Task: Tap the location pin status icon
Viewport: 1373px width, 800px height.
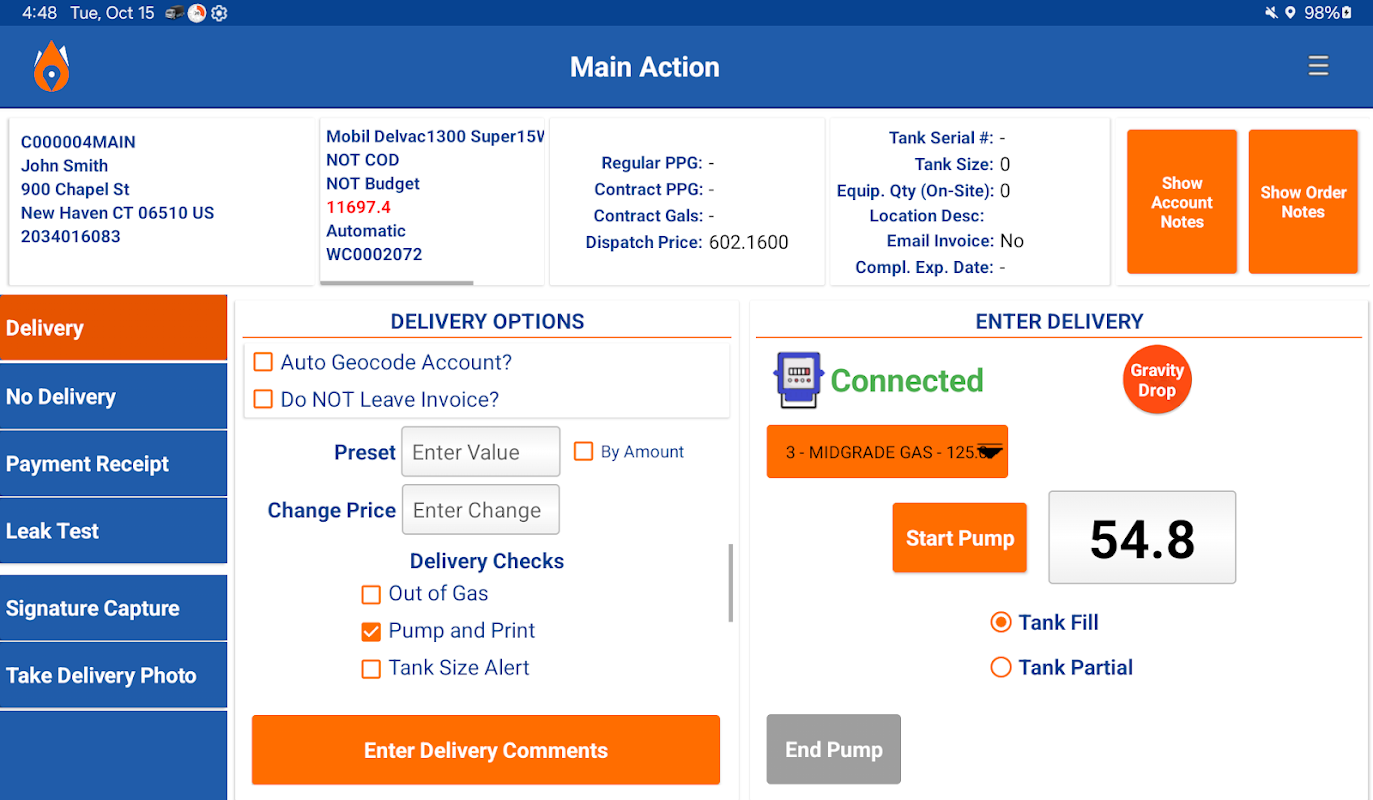Action: click(x=1289, y=13)
